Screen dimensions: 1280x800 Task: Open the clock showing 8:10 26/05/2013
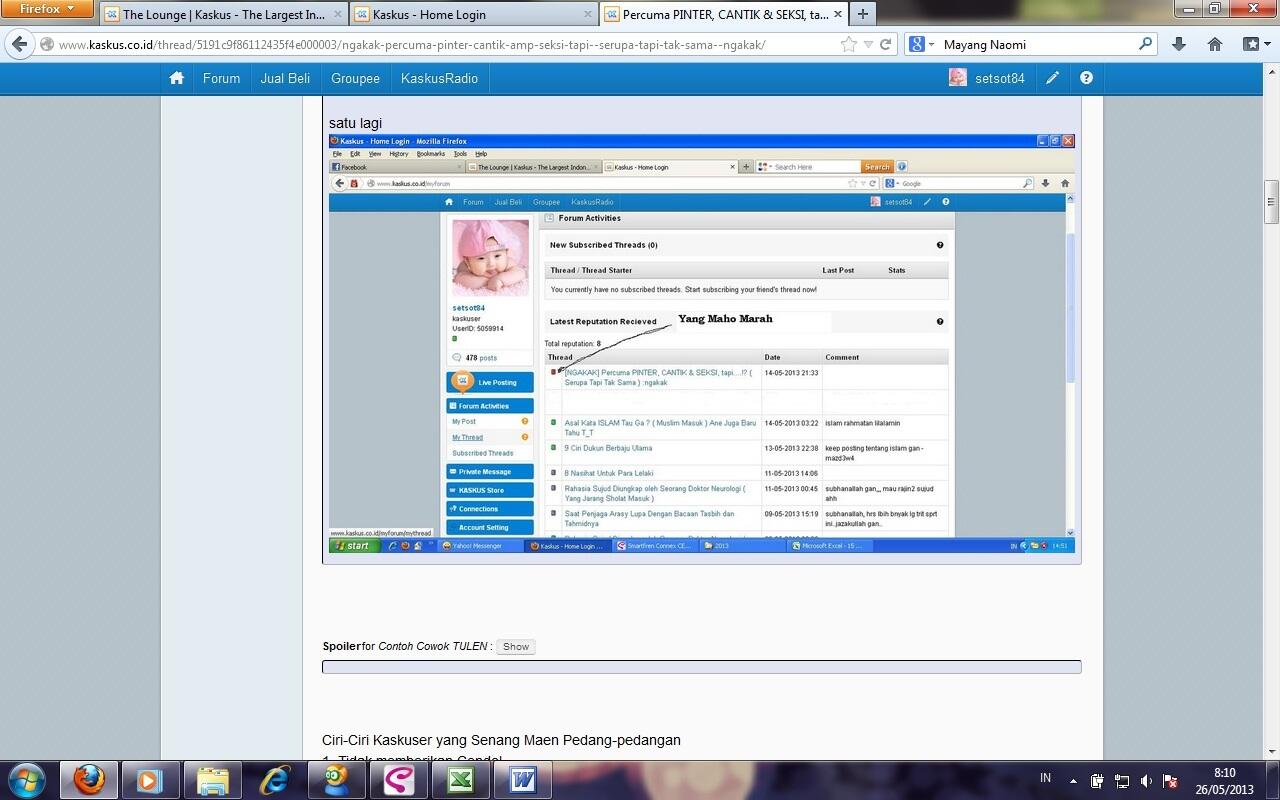click(1225, 780)
